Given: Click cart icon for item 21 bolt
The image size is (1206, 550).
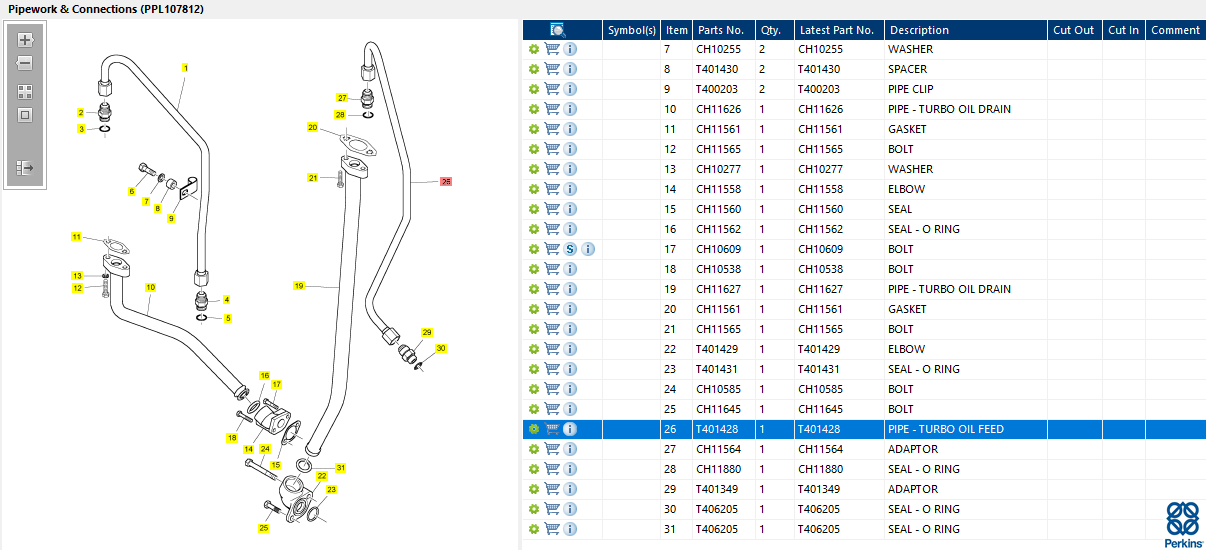Looking at the screenshot, I should 552,329.
